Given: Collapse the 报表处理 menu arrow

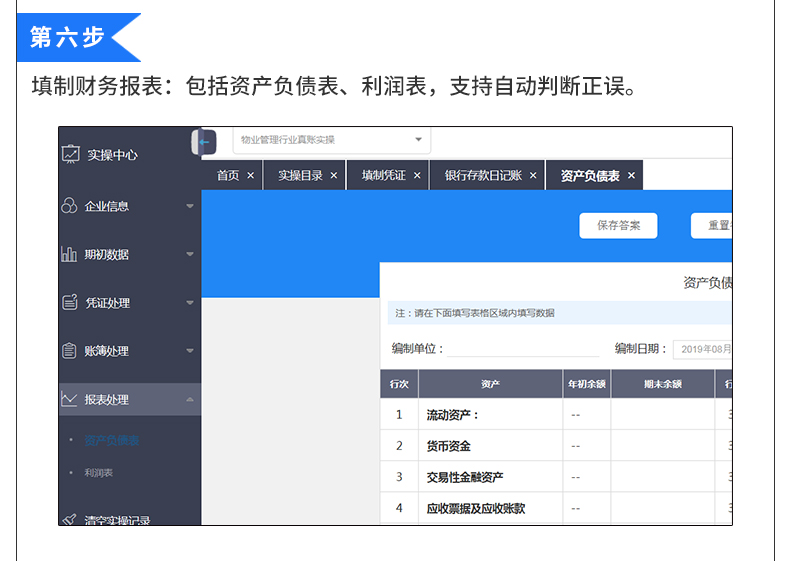Looking at the screenshot, I should [190, 399].
